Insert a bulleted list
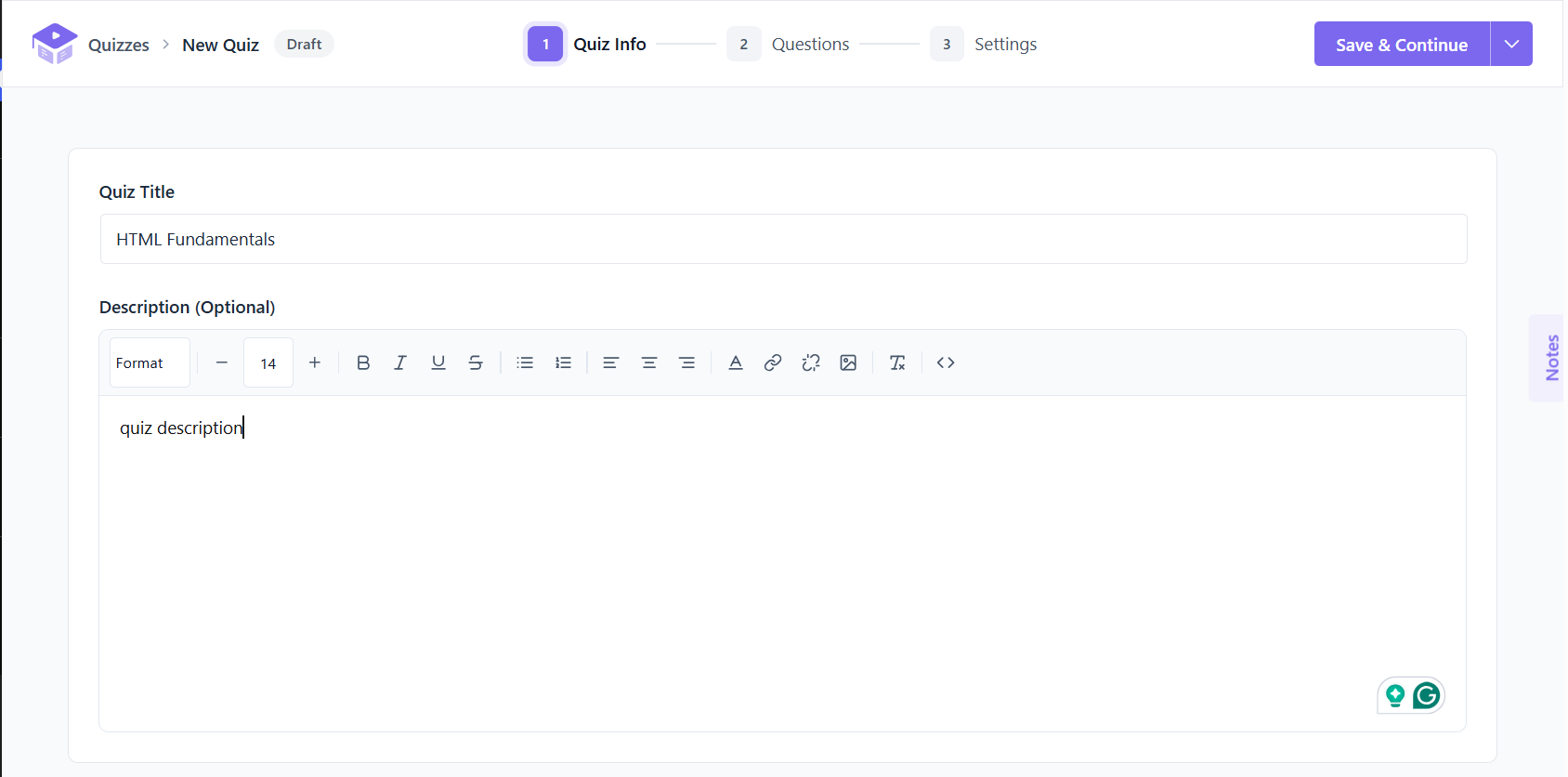Image resolution: width=1568 pixels, height=777 pixels. click(525, 362)
